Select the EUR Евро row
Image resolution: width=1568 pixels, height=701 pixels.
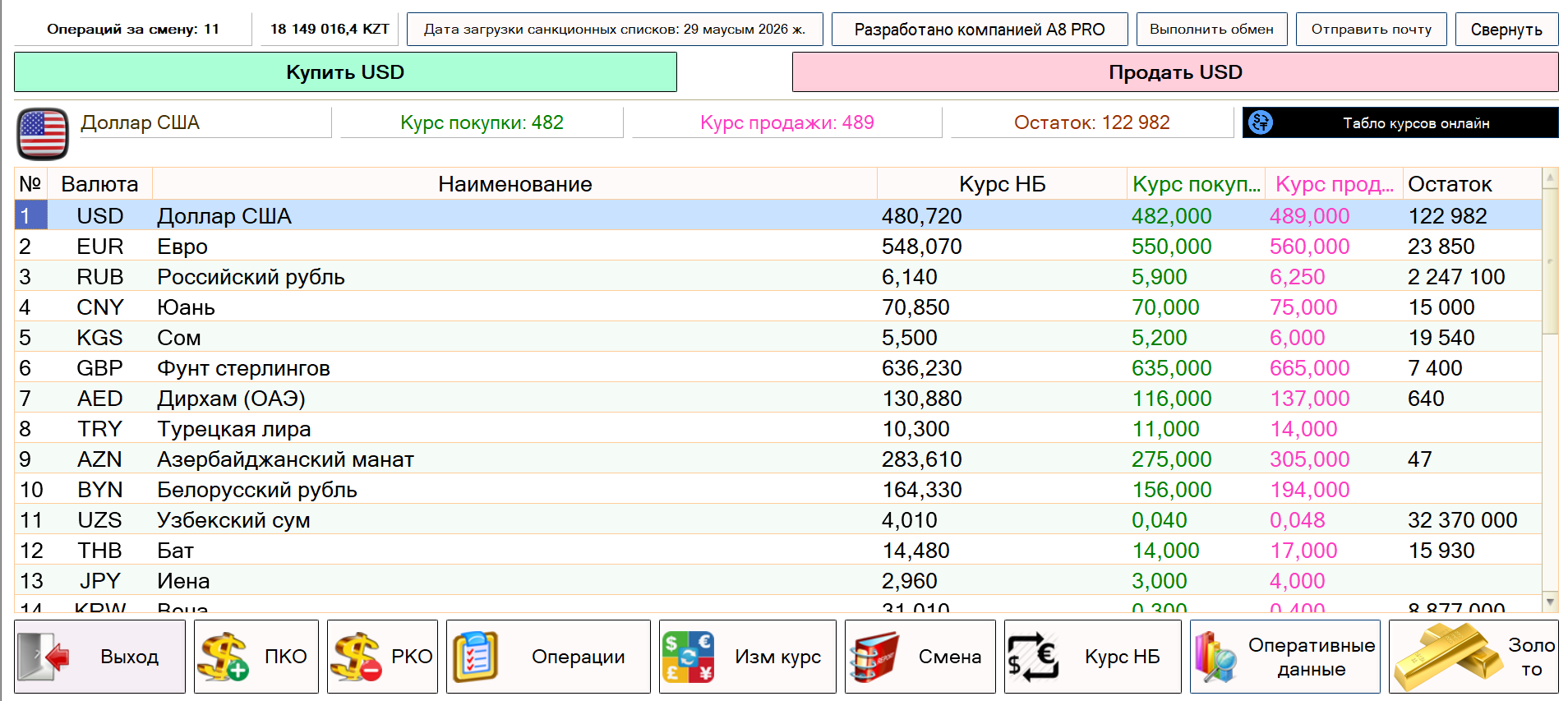tap(778, 247)
